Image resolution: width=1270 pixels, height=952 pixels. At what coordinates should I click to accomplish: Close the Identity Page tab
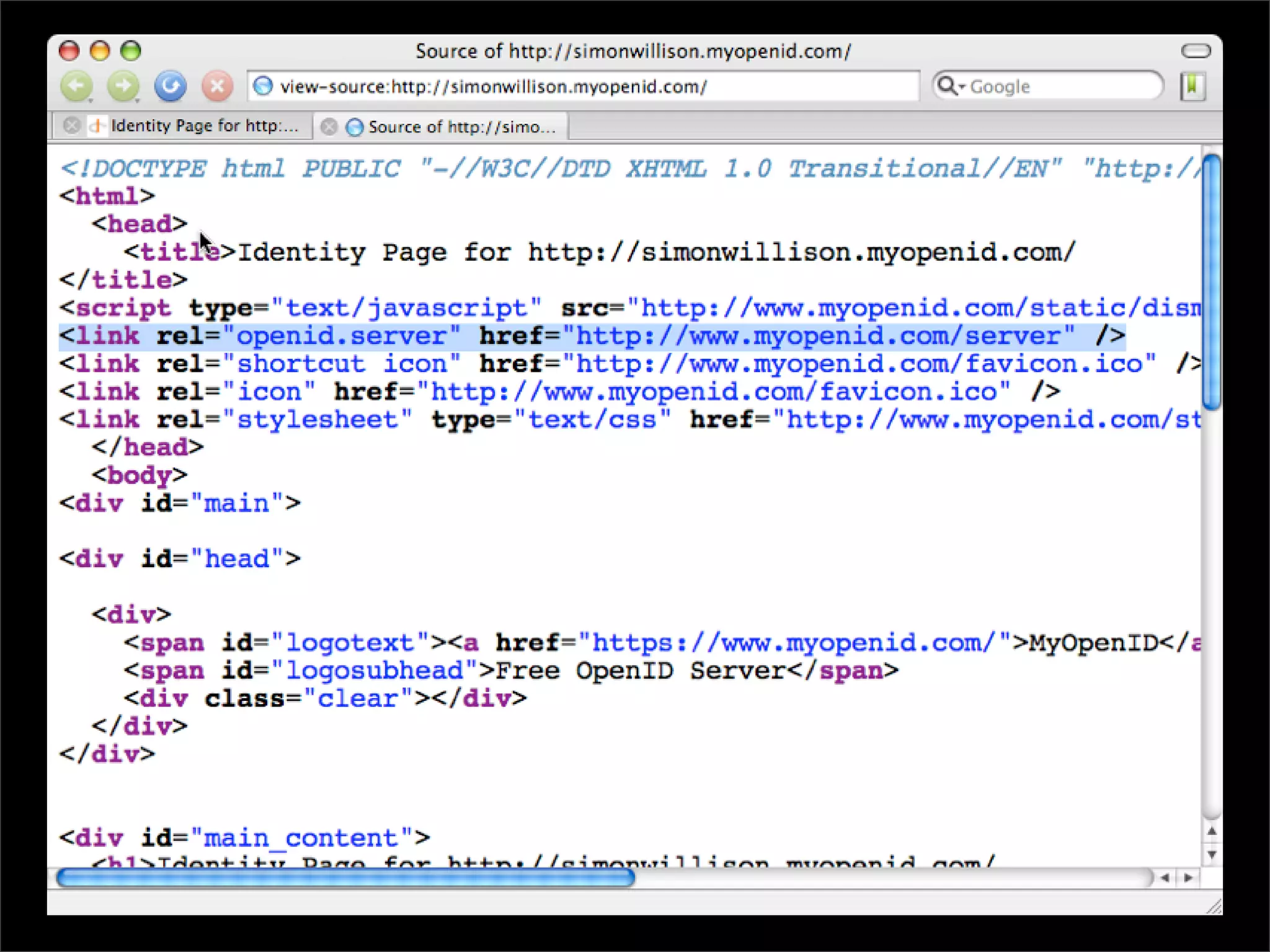(x=72, y=126)
